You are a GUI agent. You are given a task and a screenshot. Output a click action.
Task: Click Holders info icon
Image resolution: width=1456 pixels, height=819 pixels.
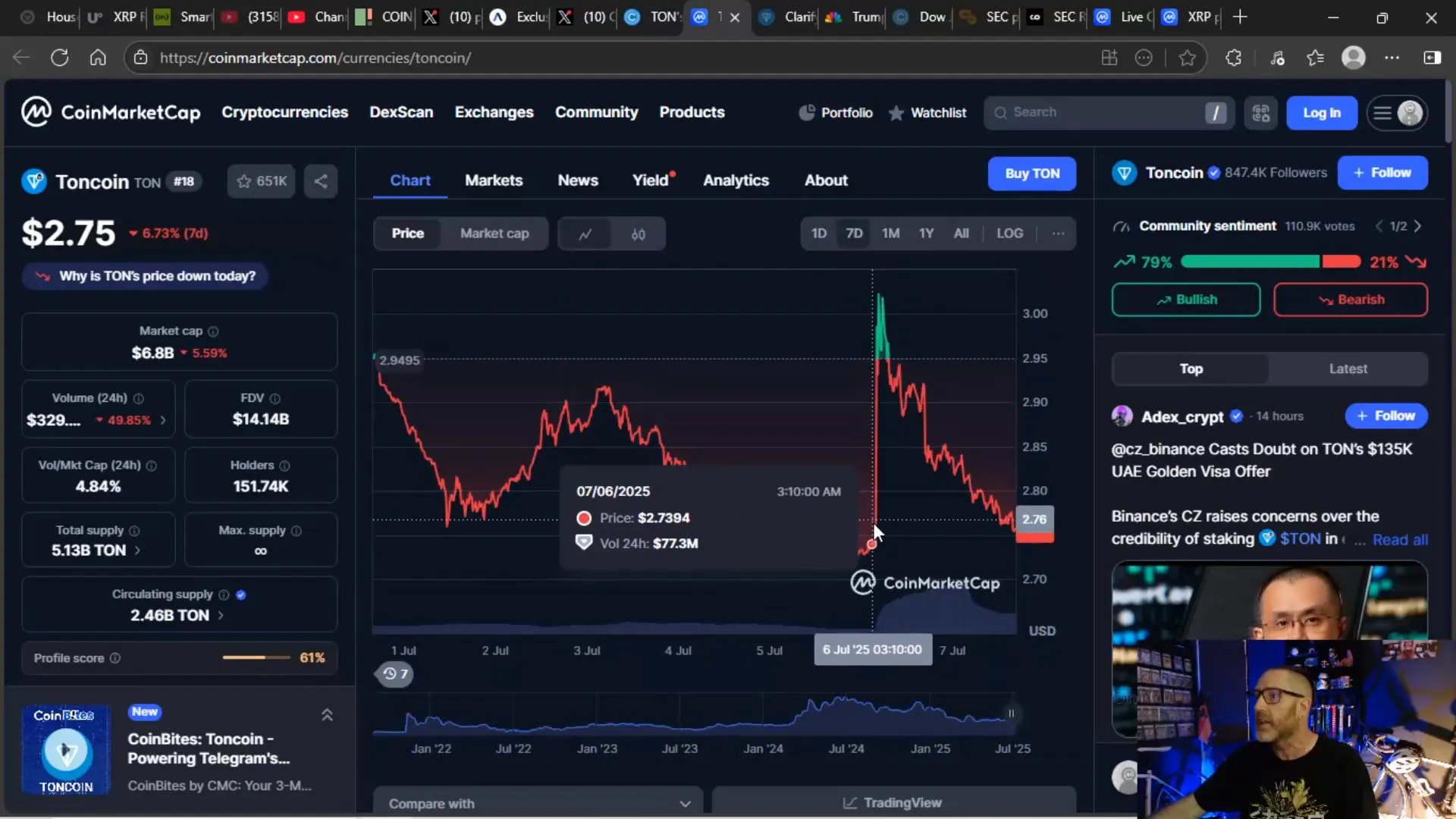pyautogui.click(x=284, y=466)
